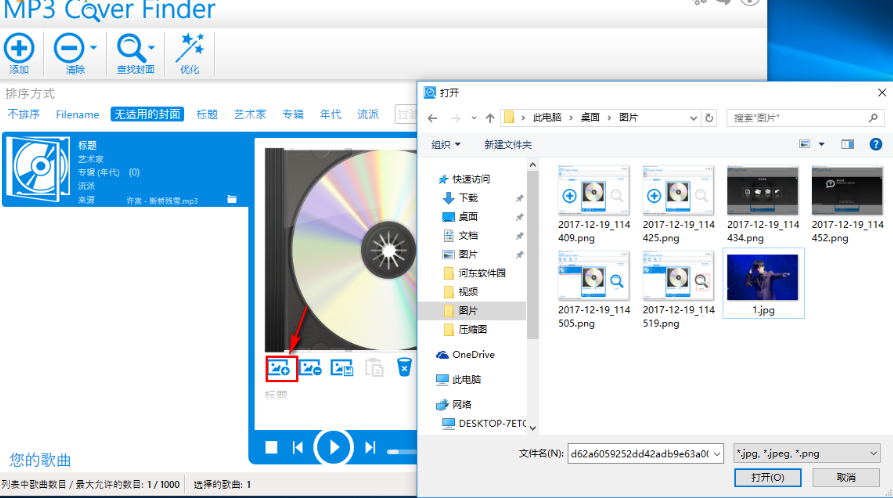Click 此电脑 in the address breadcrumb
Screen dimensions: 893x498
(x=547, y=117)
